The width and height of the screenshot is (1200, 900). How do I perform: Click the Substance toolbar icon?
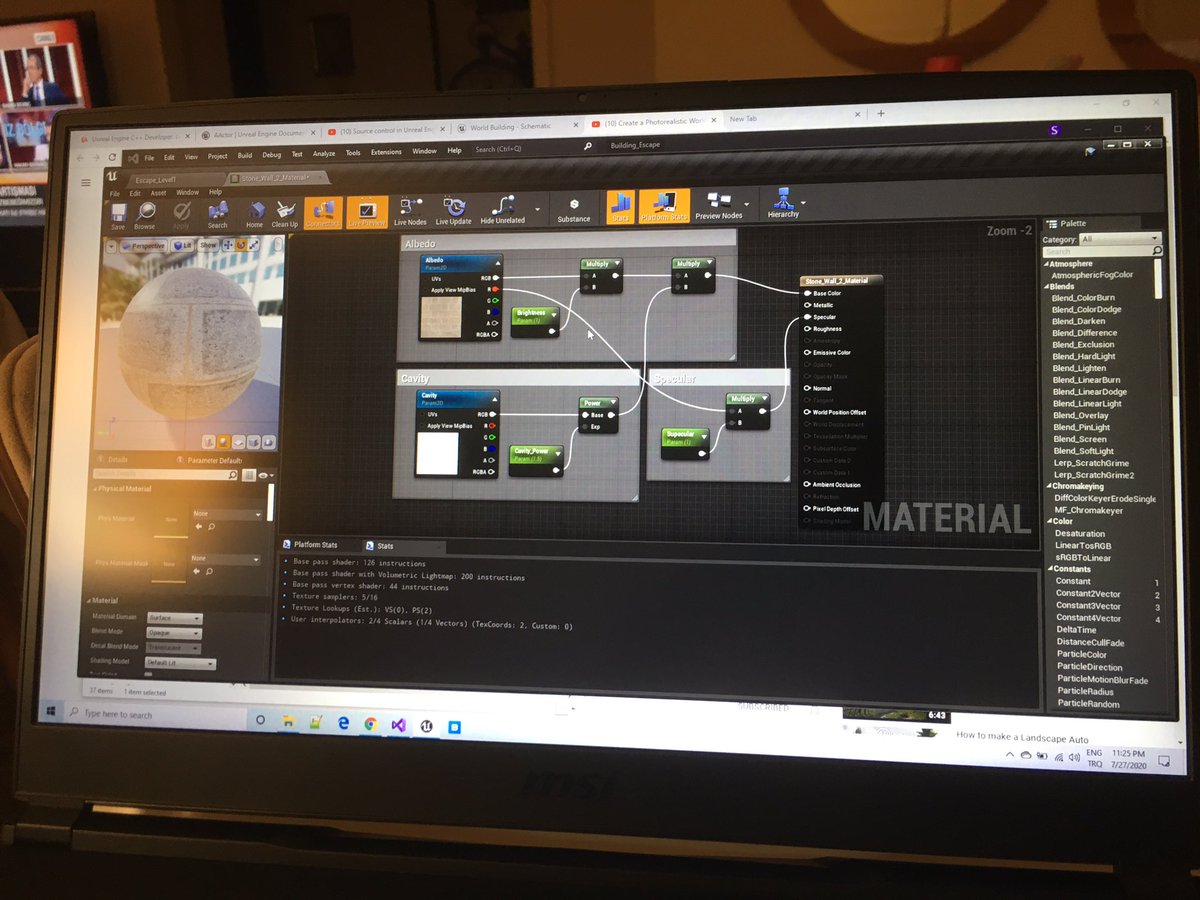point(574,209)
